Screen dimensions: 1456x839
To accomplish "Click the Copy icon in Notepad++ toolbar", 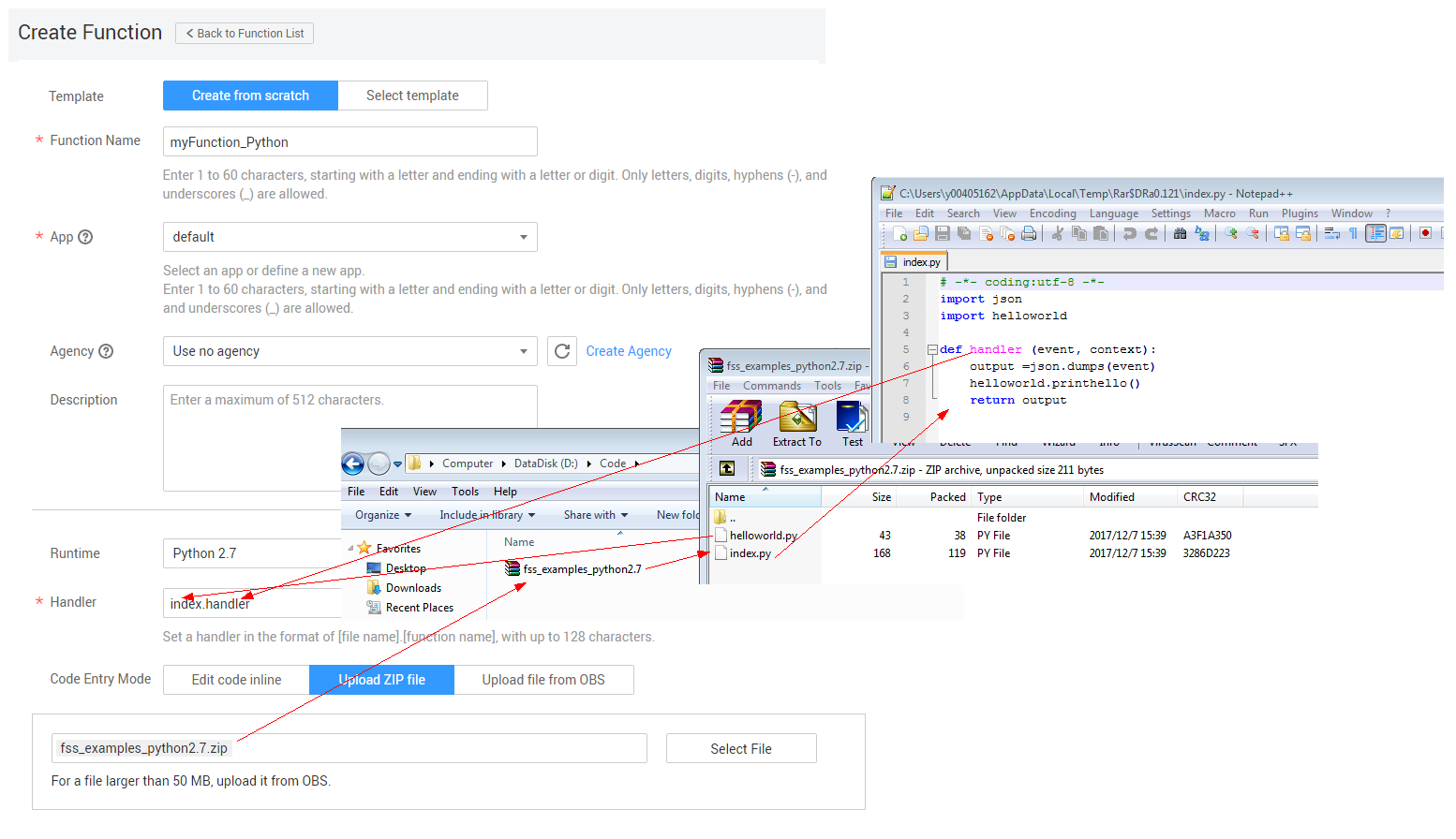I will tap(1079, 233).
